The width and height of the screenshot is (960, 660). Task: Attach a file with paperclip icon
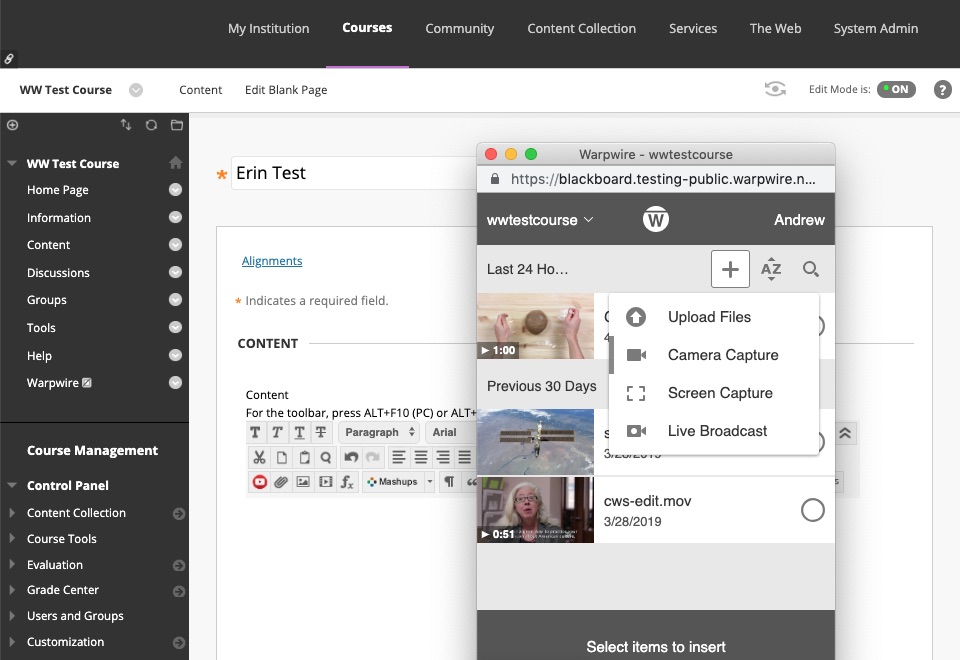[281, 482]
